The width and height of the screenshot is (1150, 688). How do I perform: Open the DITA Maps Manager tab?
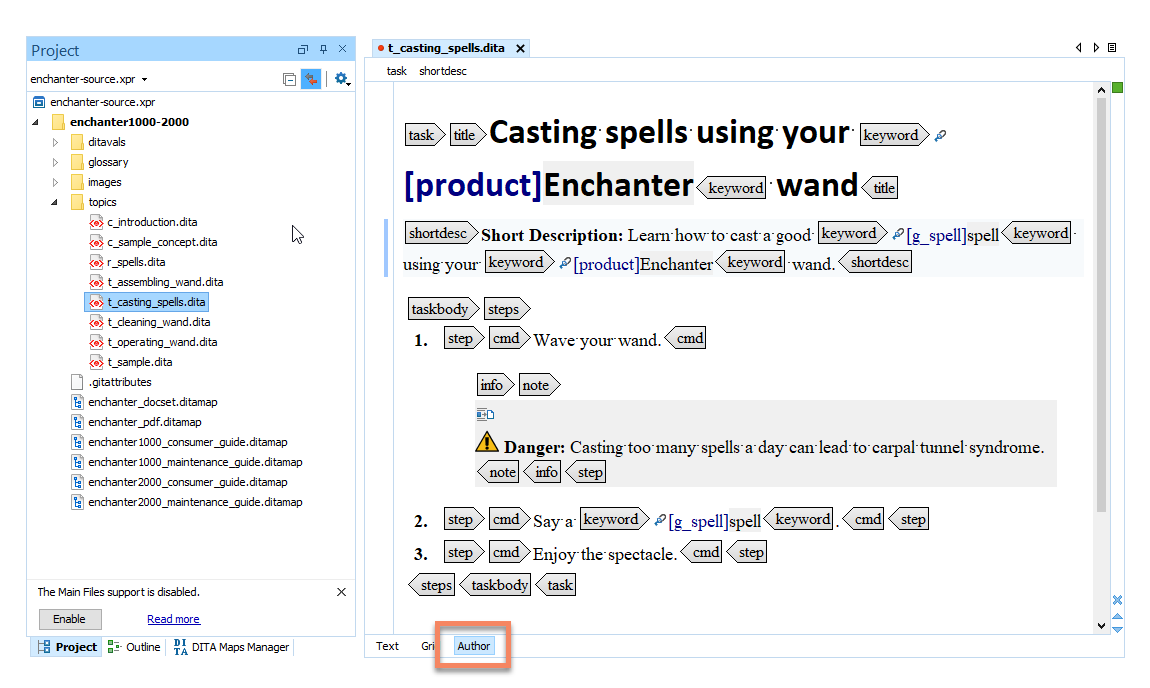[x=232, y=647]
